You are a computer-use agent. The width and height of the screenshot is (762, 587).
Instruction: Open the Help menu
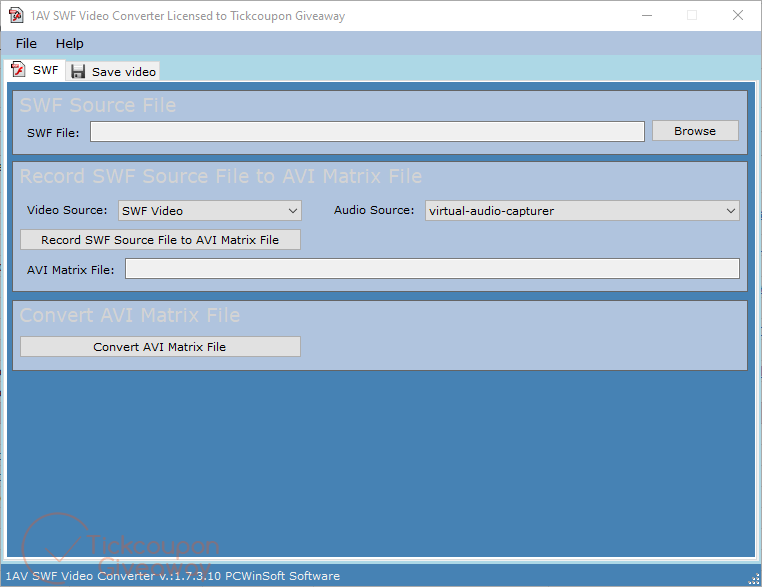click(69, 44)
